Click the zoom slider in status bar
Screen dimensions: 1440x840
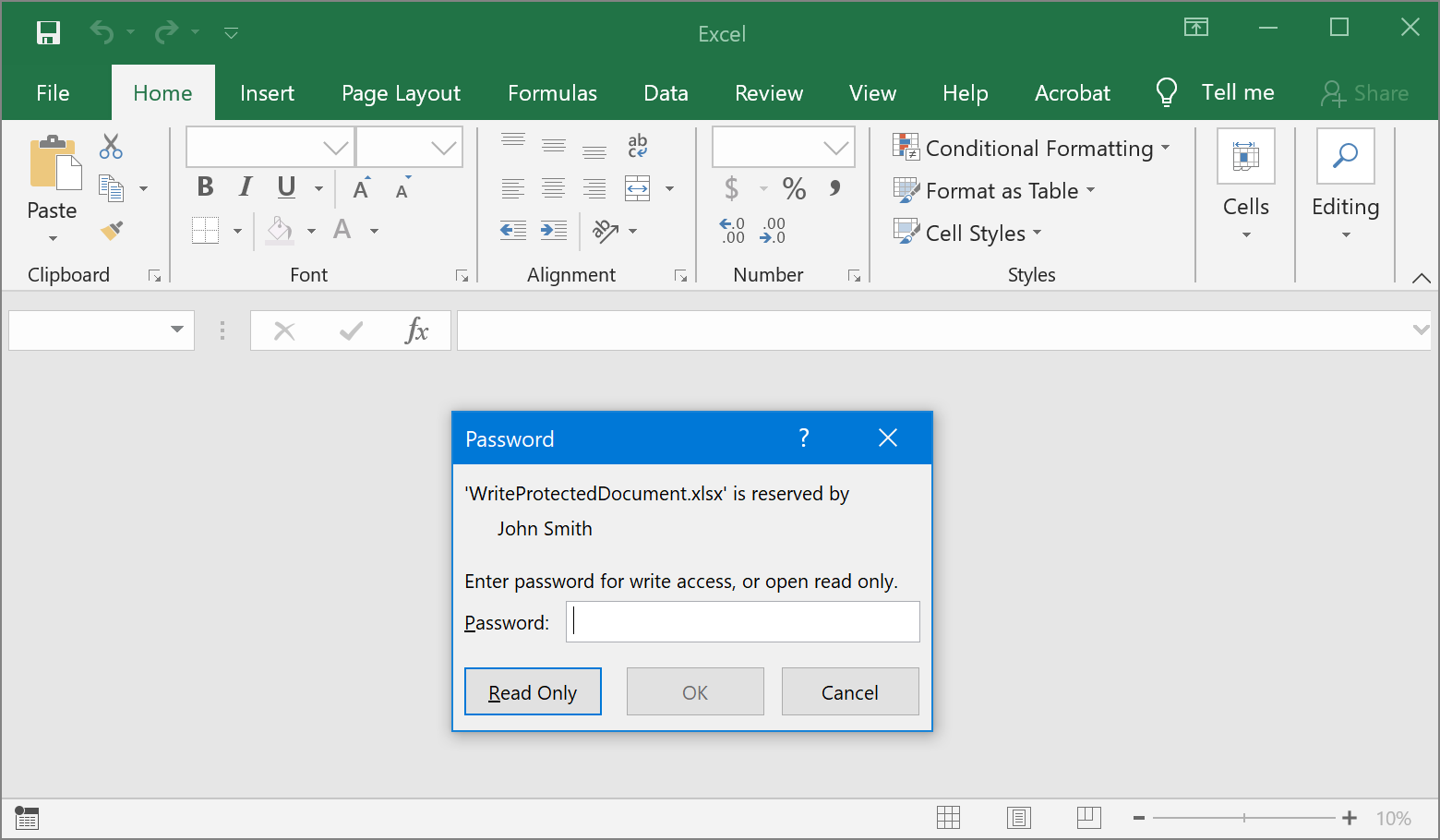(1243, 818)
